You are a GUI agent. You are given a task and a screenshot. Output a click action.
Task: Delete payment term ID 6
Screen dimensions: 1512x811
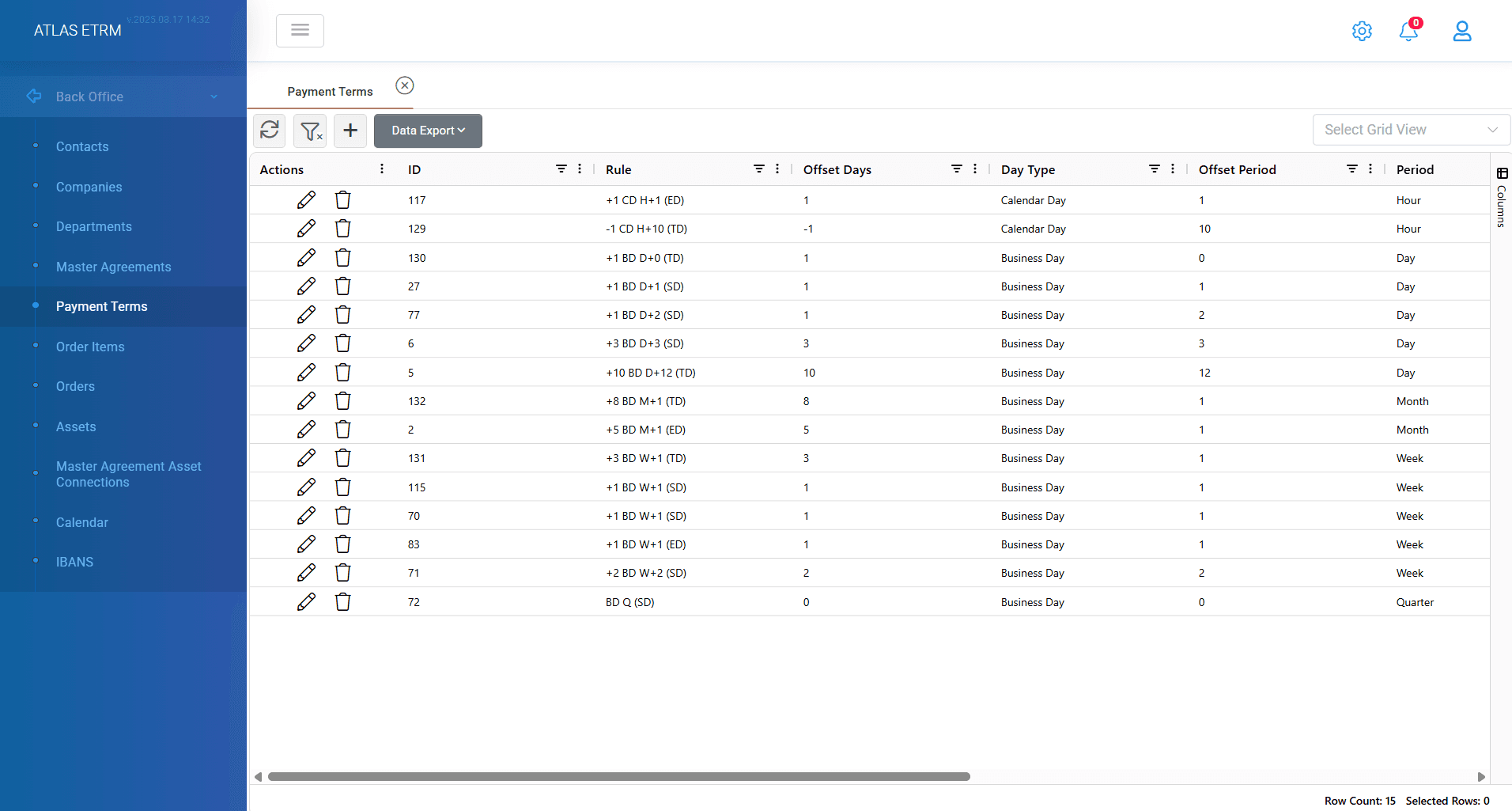tap(342, 343)
